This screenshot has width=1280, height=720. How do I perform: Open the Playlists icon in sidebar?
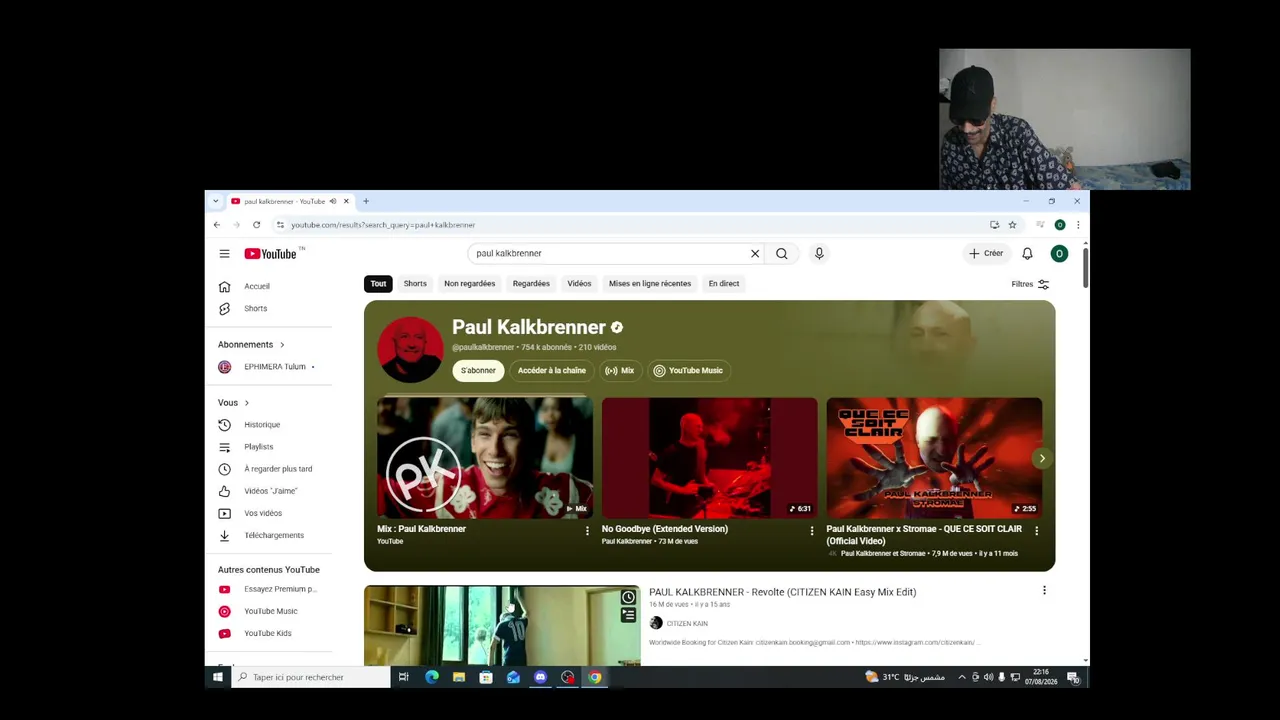[x=224, y=447]
